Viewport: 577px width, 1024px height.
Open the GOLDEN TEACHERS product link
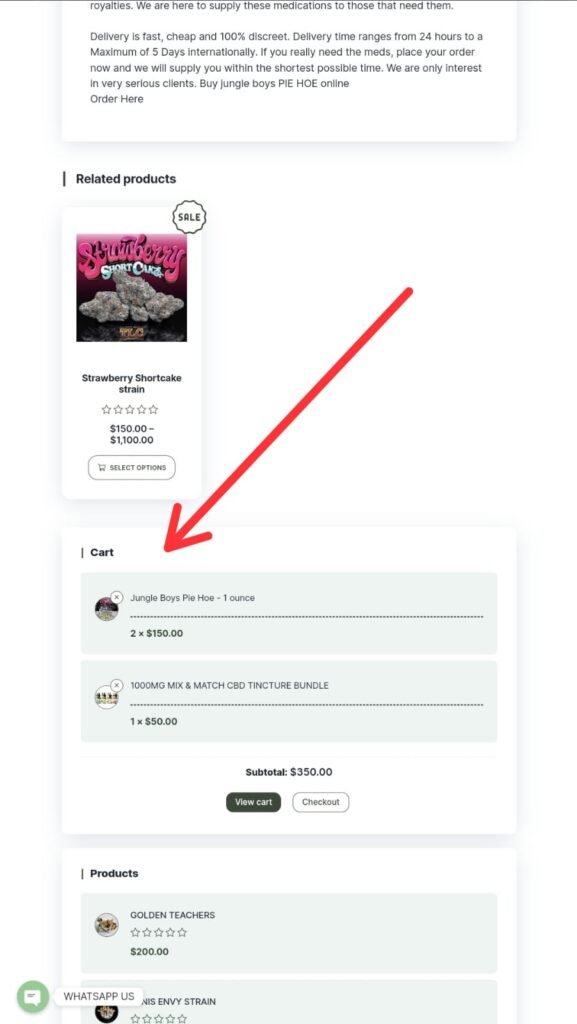point(172,915)
